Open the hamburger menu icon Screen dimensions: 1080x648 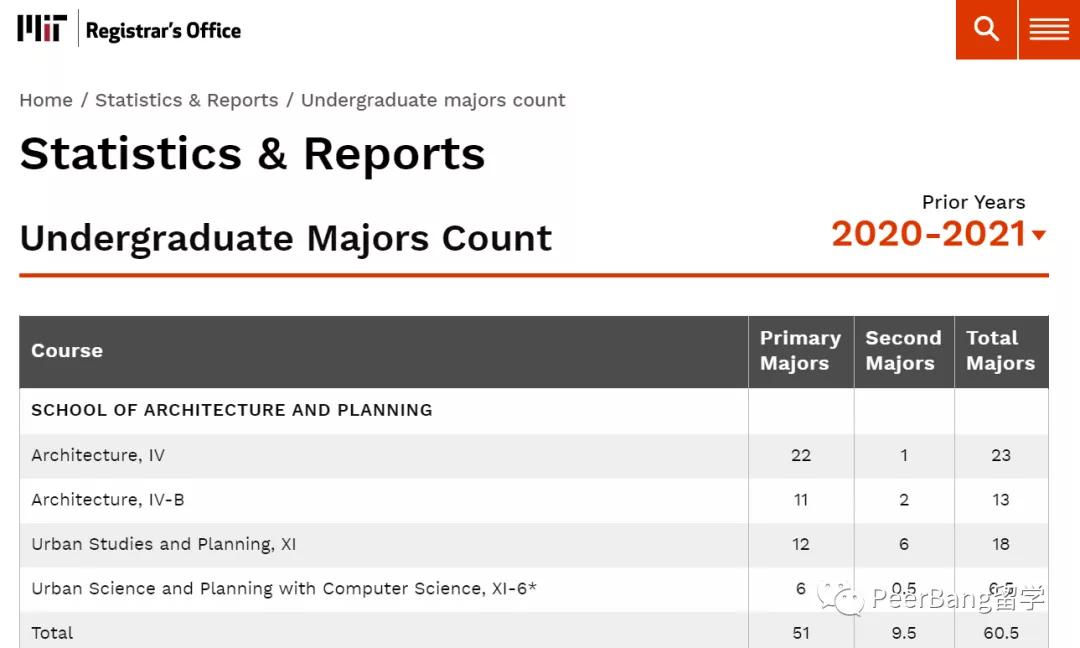coord(1049,29)
